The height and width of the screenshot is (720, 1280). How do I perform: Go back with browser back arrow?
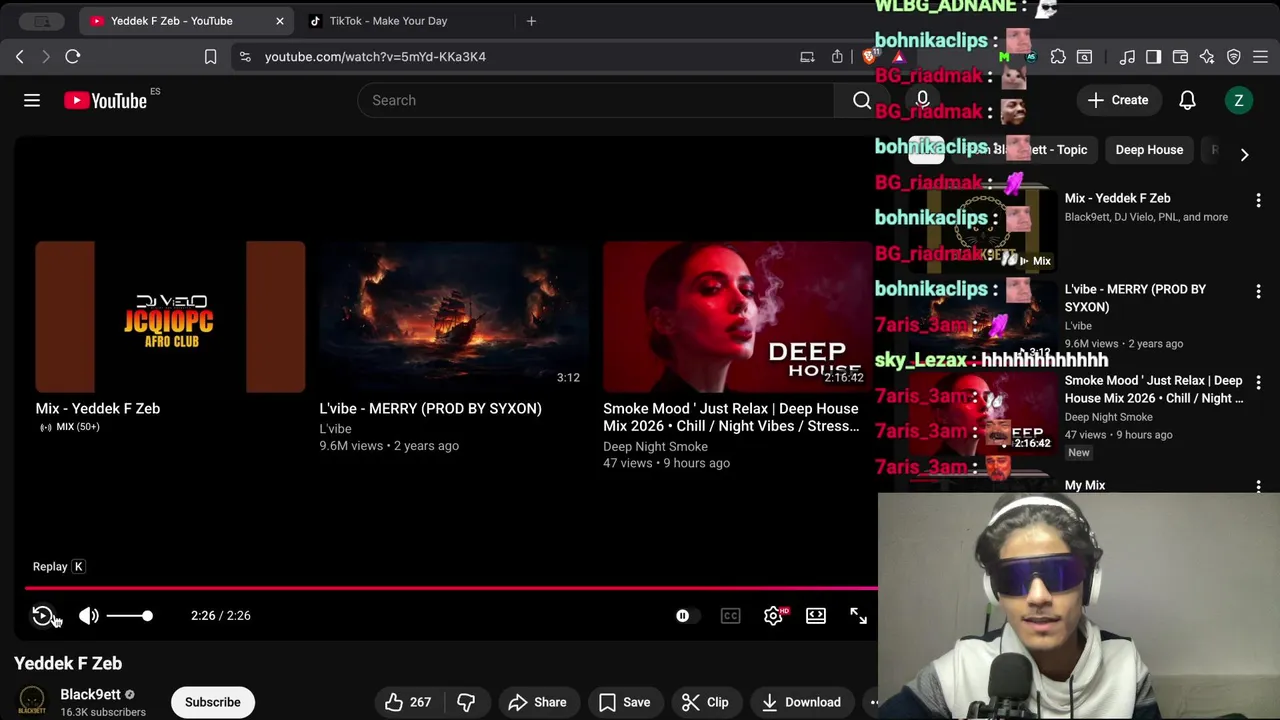(x=20, y=57)
